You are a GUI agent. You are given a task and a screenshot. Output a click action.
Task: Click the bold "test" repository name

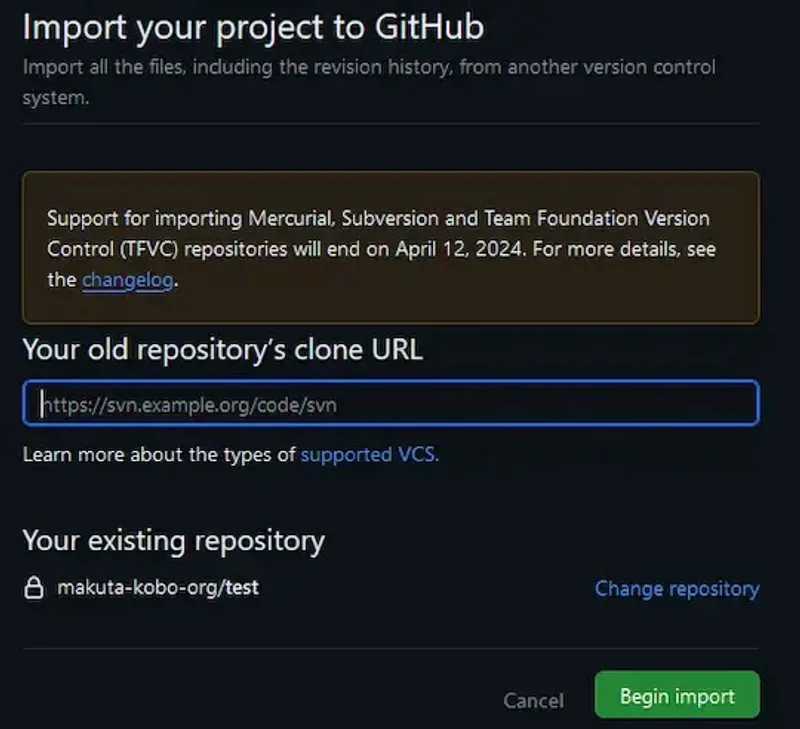241,588
